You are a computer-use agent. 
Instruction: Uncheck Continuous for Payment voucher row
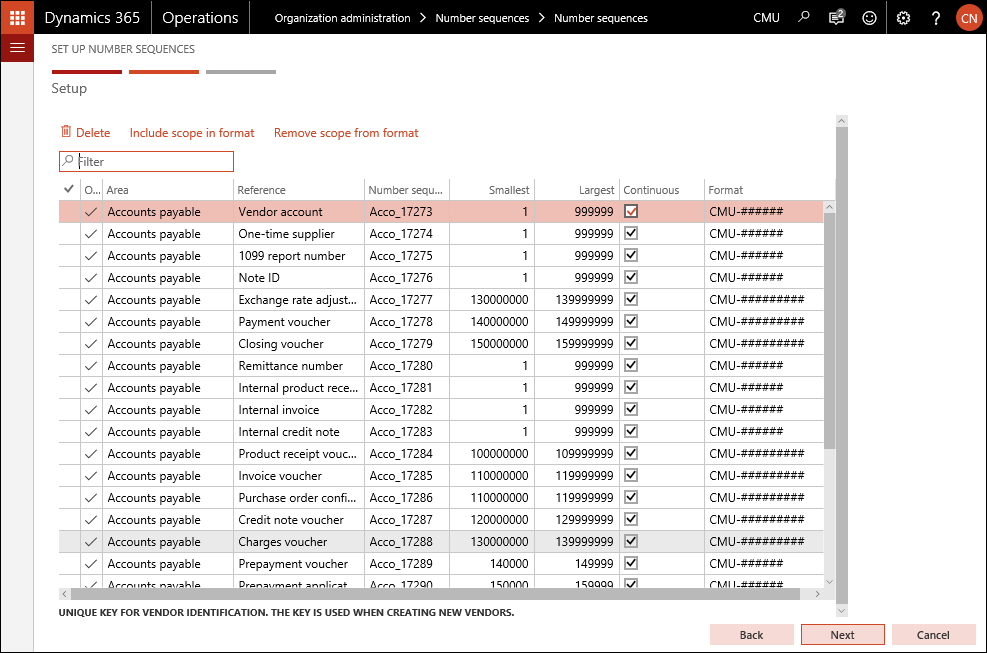pyautogui.click(x=631, y=322)
